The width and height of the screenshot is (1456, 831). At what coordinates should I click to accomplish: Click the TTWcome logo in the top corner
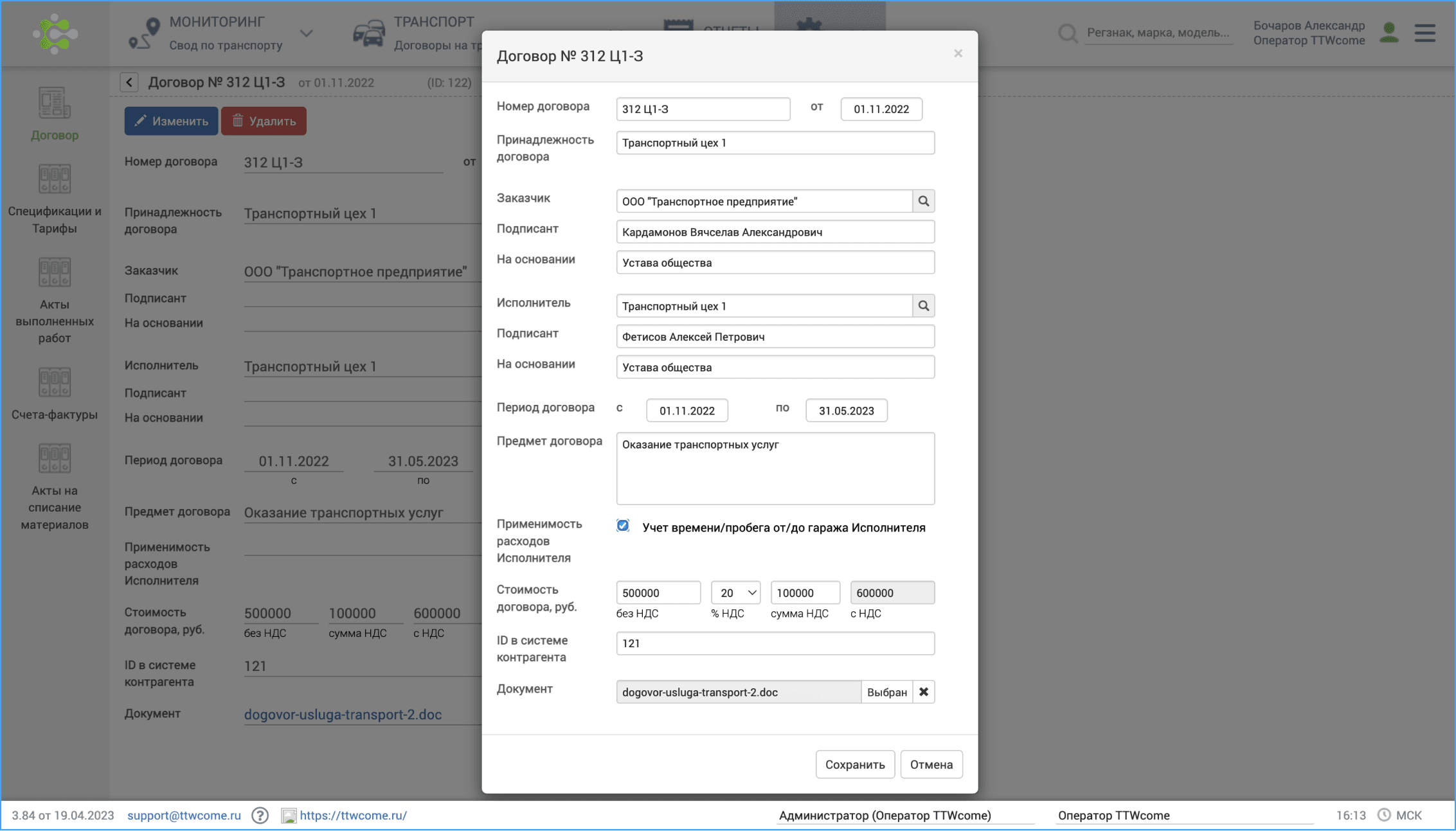[57, 33]
